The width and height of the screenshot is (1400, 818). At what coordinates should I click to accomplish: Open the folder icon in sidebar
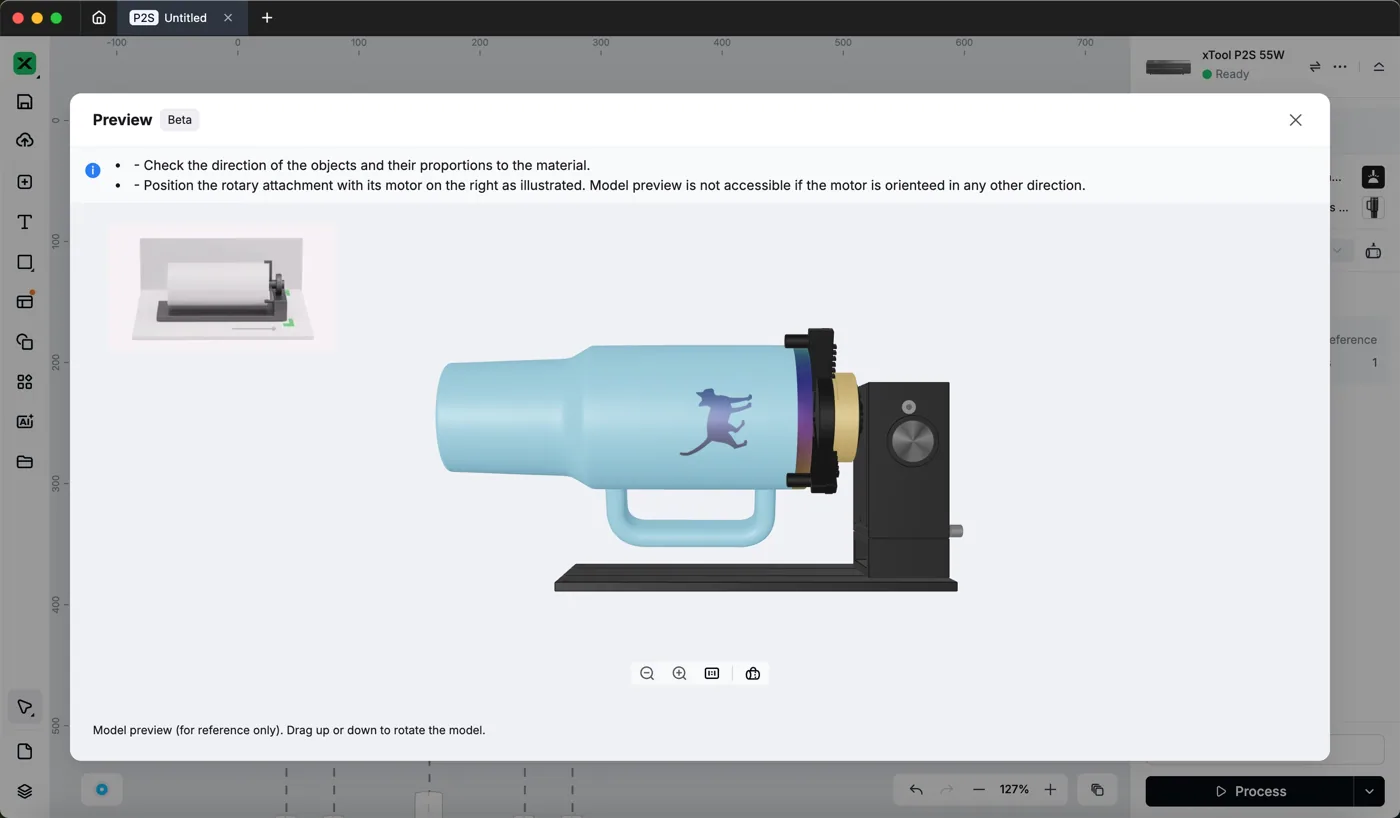25,462
